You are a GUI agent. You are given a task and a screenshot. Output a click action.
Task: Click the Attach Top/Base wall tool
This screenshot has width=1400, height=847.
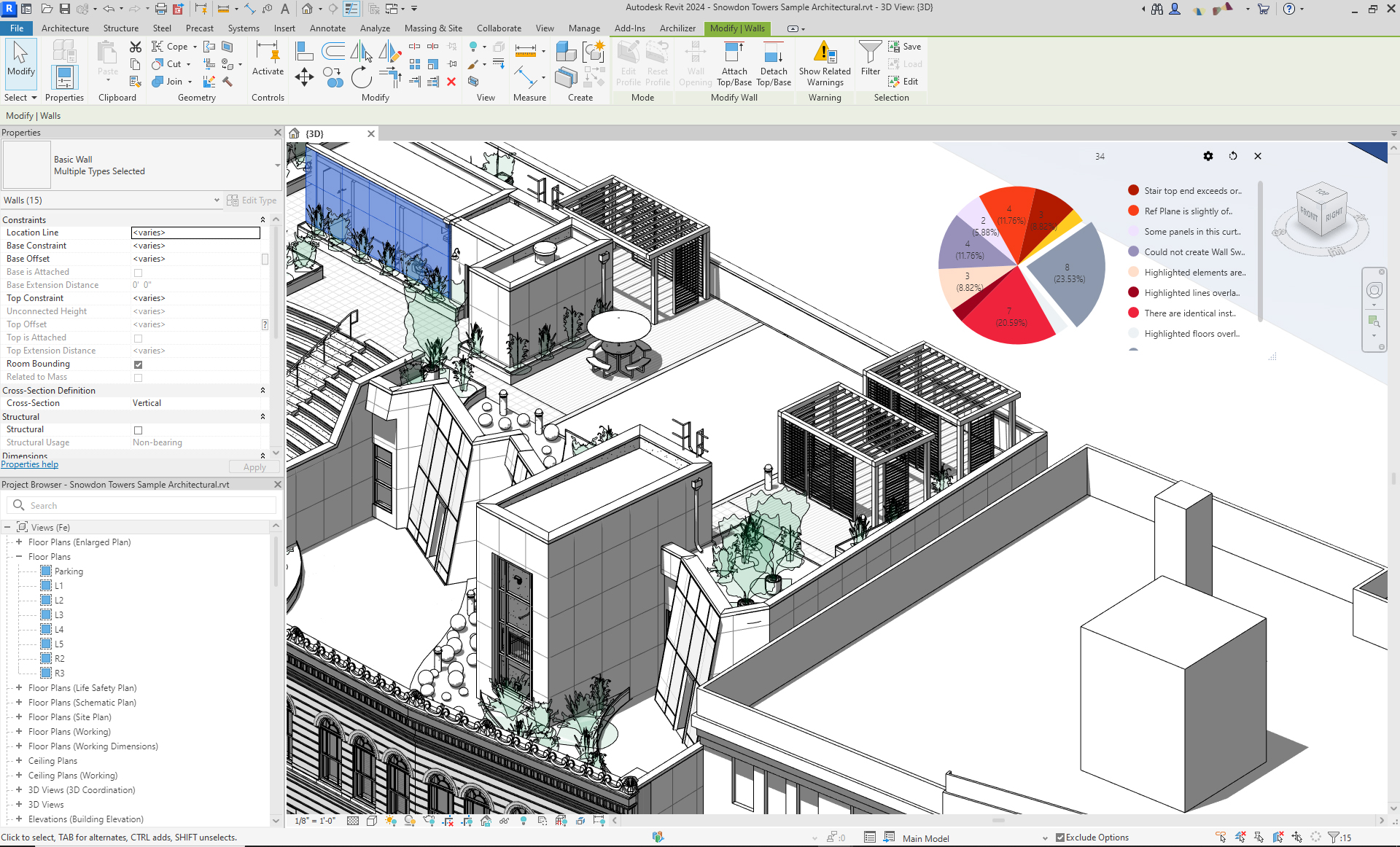tap(734, 63)
